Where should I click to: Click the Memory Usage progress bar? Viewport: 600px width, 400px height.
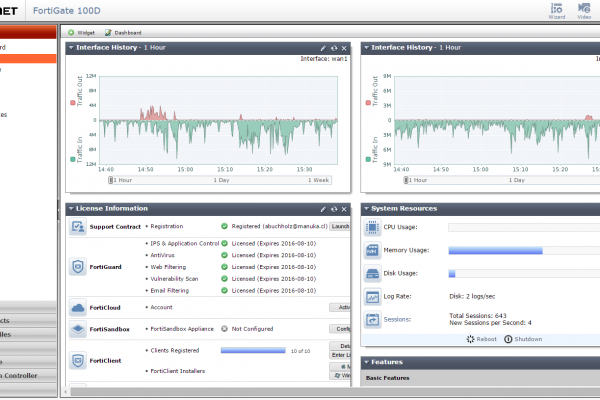(x=524, y=250)
